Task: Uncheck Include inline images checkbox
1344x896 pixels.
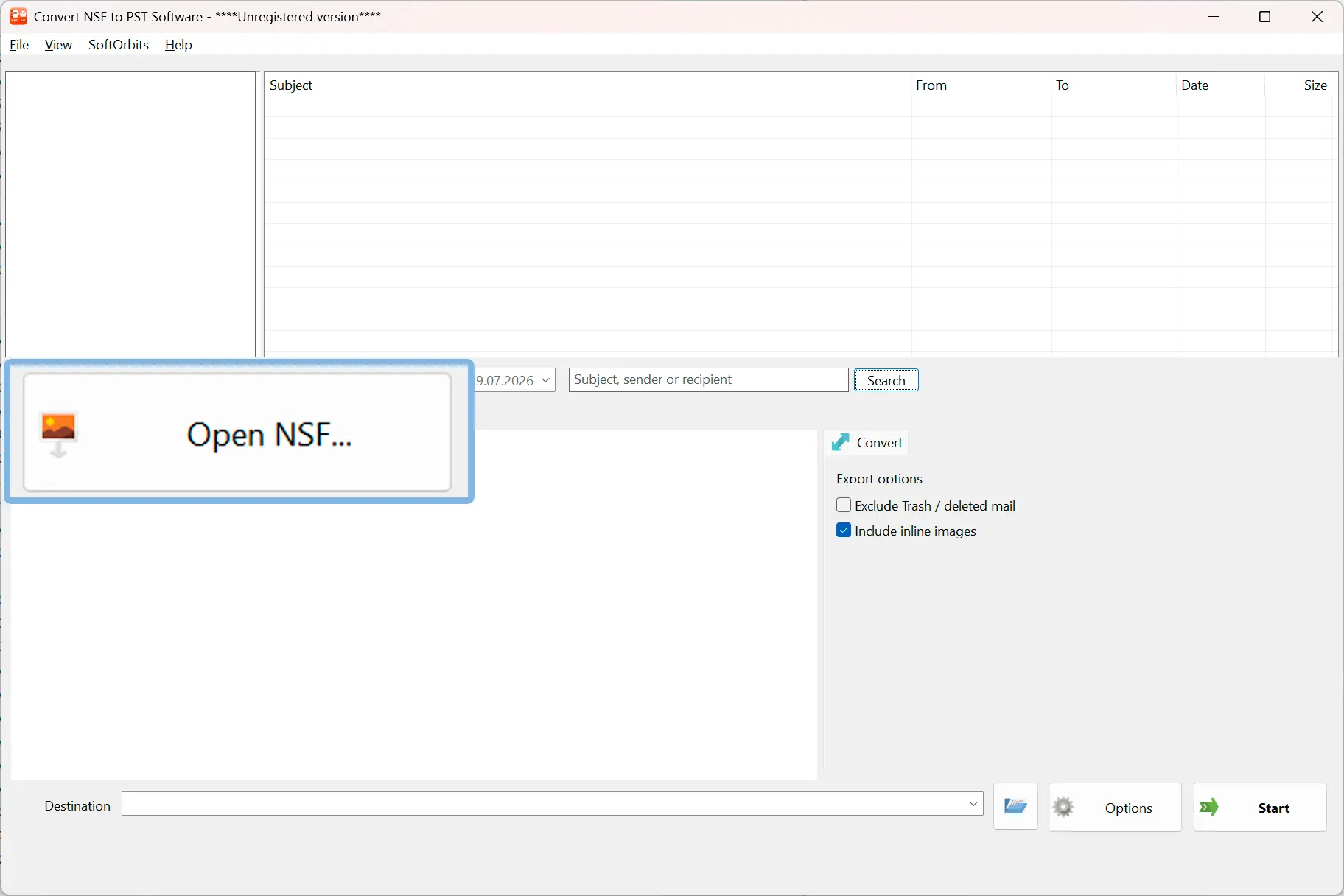Action: click(844, 531)
